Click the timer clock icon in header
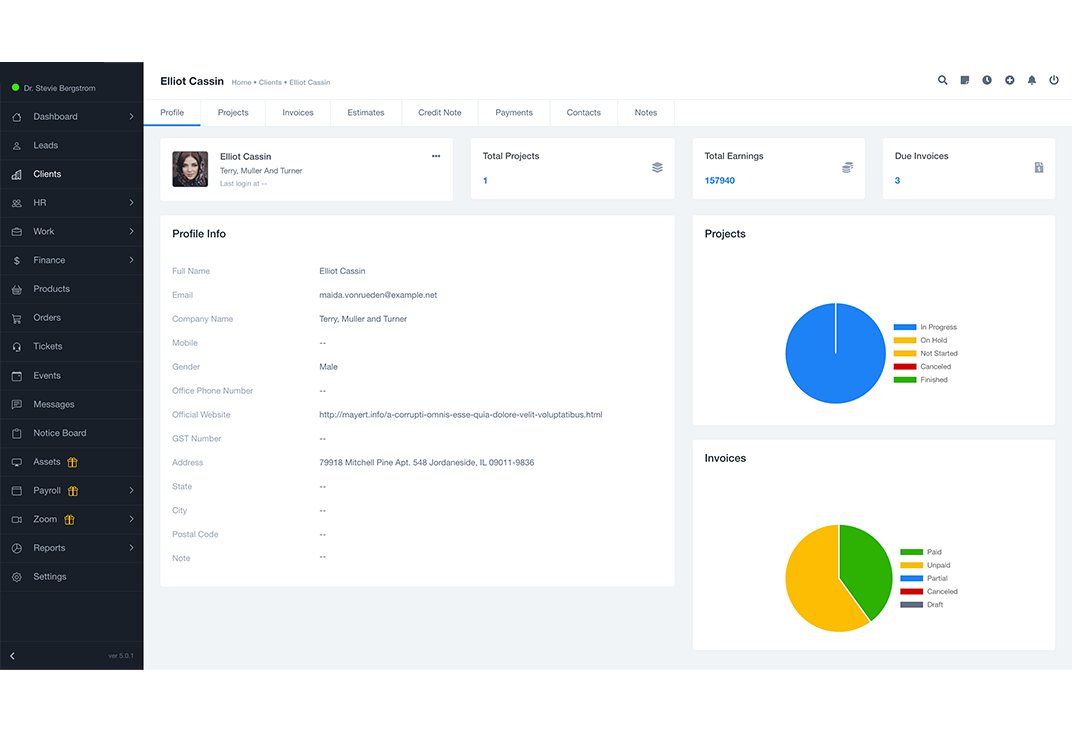1072x732 pixels. 987,80
